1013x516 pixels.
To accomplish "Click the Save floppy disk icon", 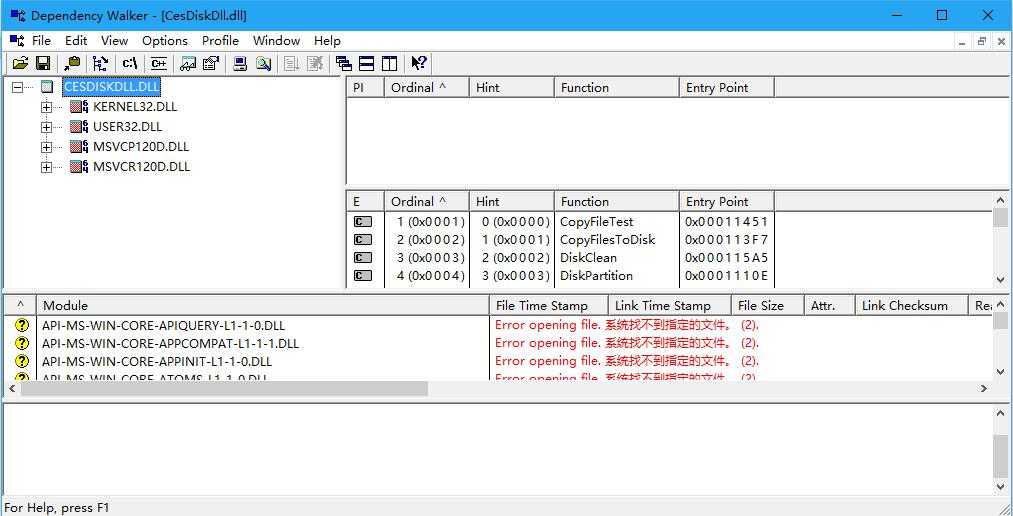I will point(43,63).
